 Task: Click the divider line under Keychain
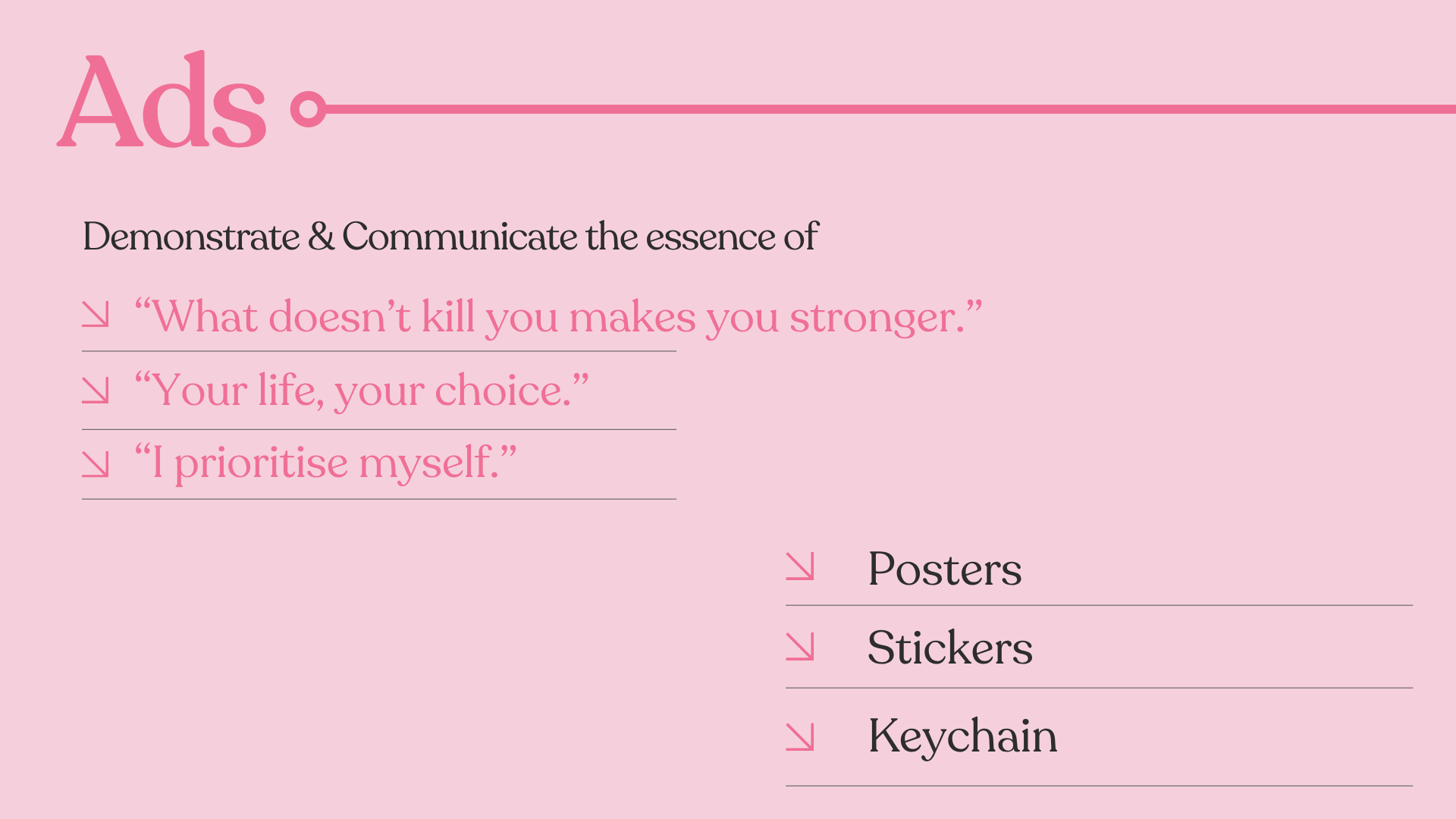1099,786
